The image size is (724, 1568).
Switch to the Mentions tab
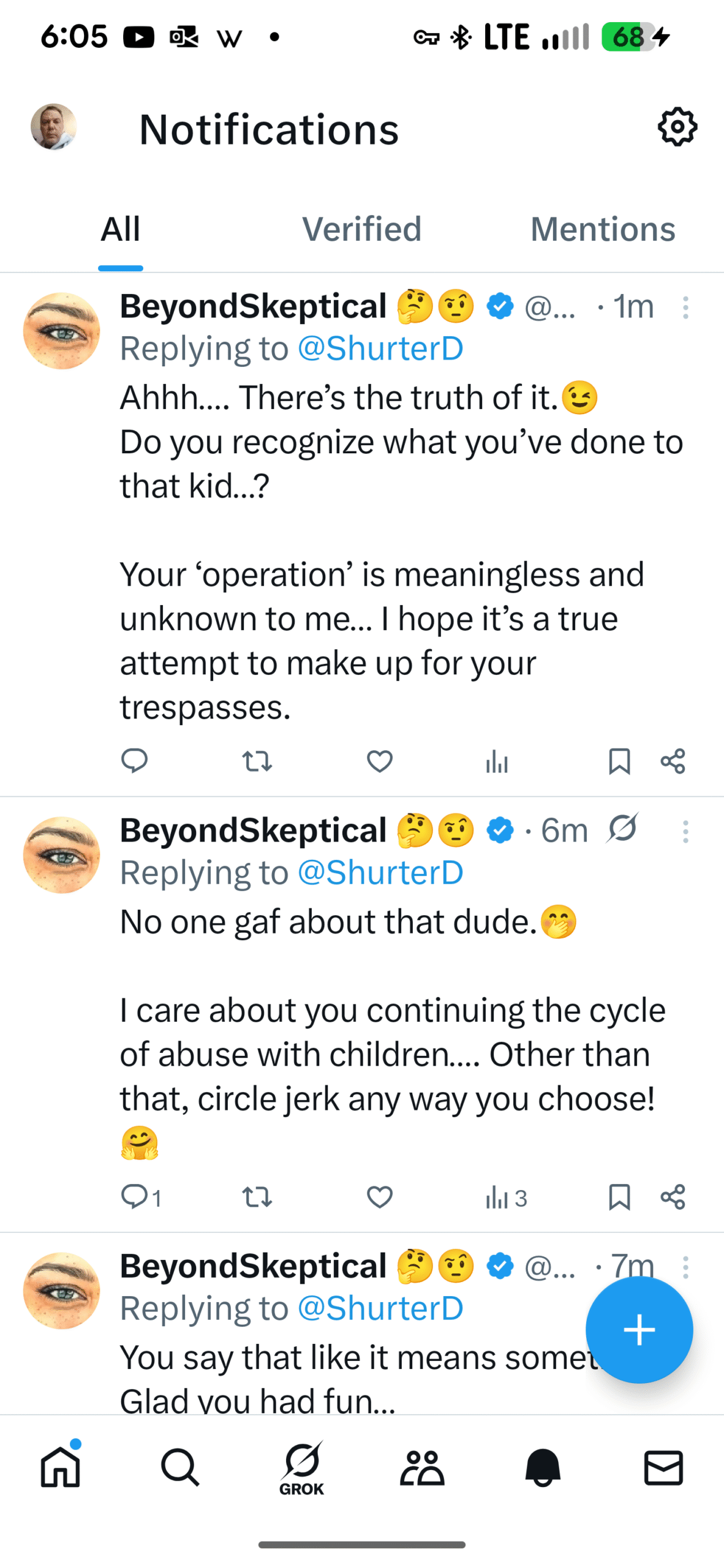pyautogui.click(x=602, y=229)
